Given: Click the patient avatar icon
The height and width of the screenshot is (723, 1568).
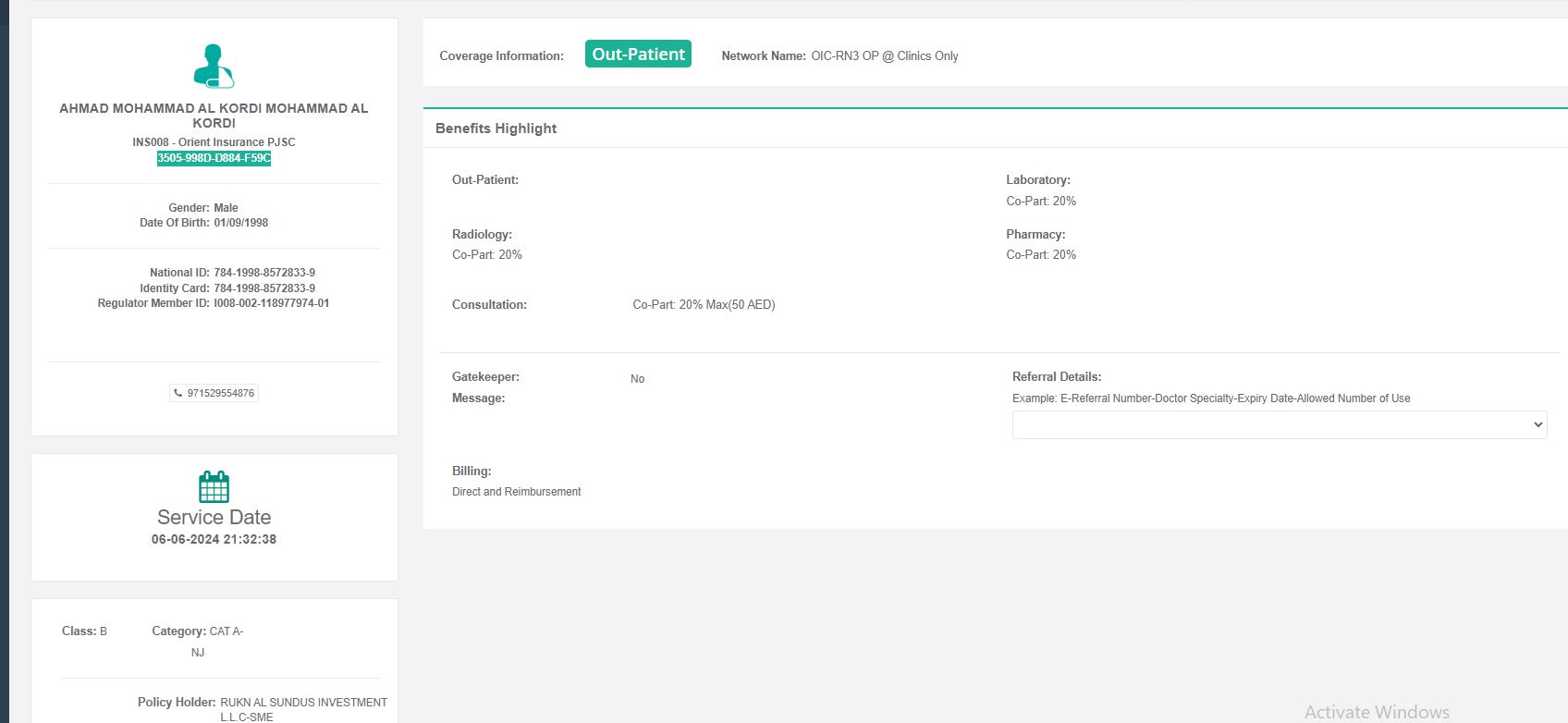Looking at the screenshot, I should point(214,67).
